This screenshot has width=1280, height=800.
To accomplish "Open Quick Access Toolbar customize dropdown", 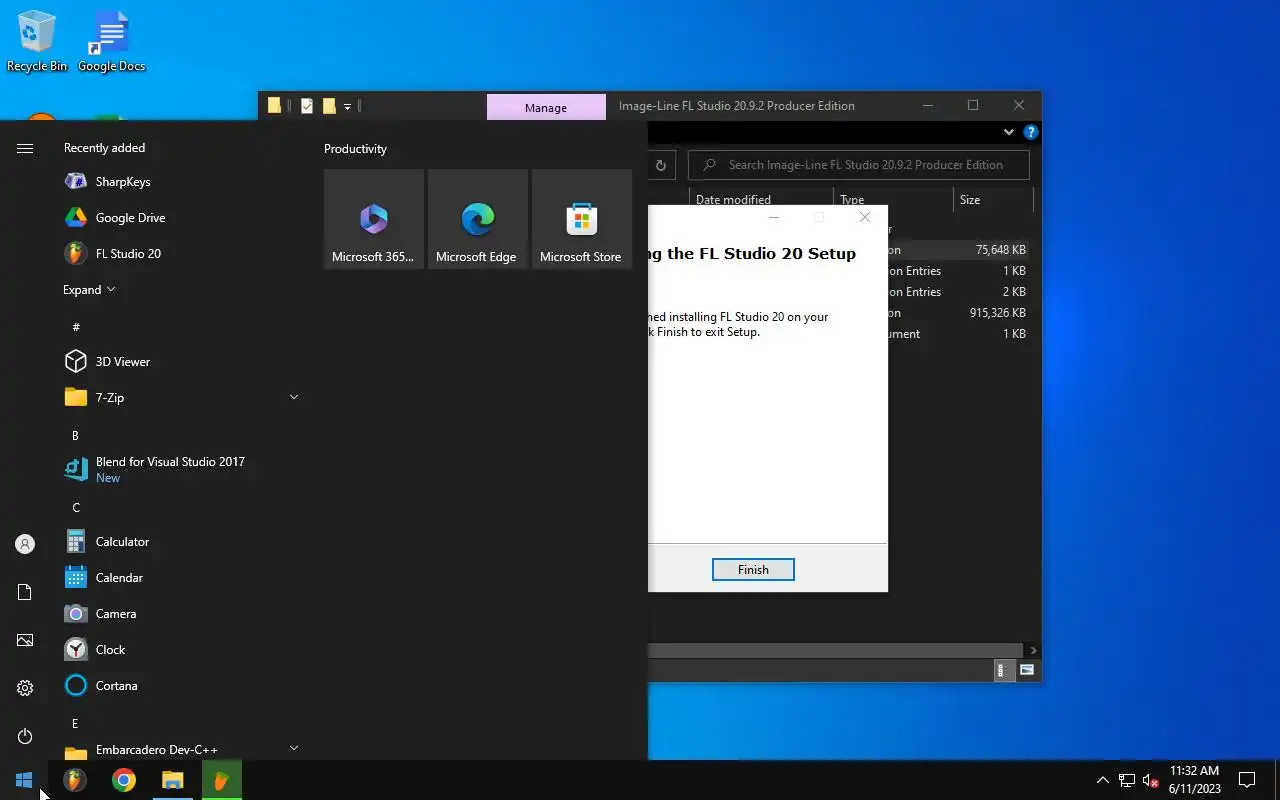I will 347,106.
